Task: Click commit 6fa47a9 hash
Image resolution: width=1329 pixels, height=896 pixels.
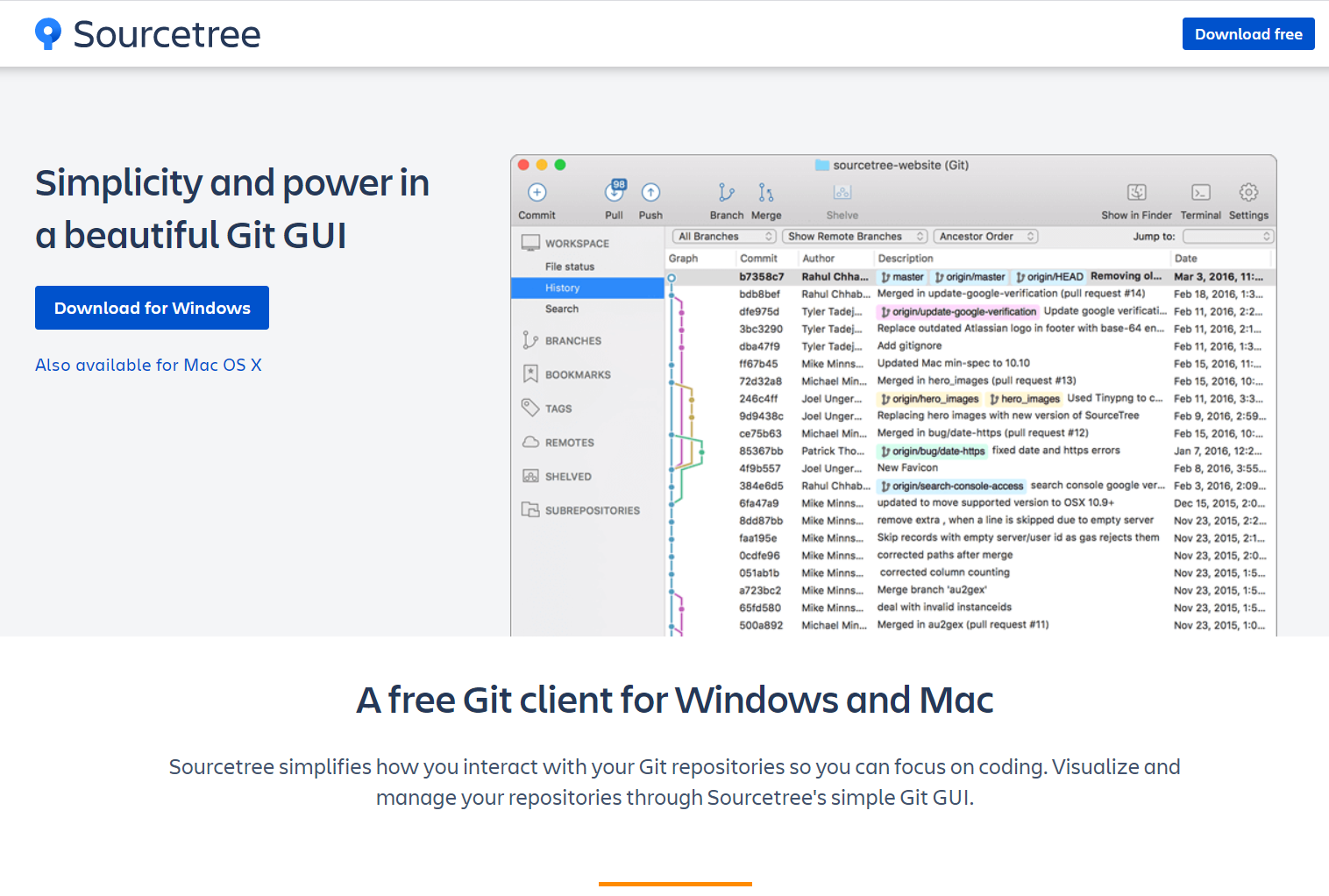Action: pos(758,503)
